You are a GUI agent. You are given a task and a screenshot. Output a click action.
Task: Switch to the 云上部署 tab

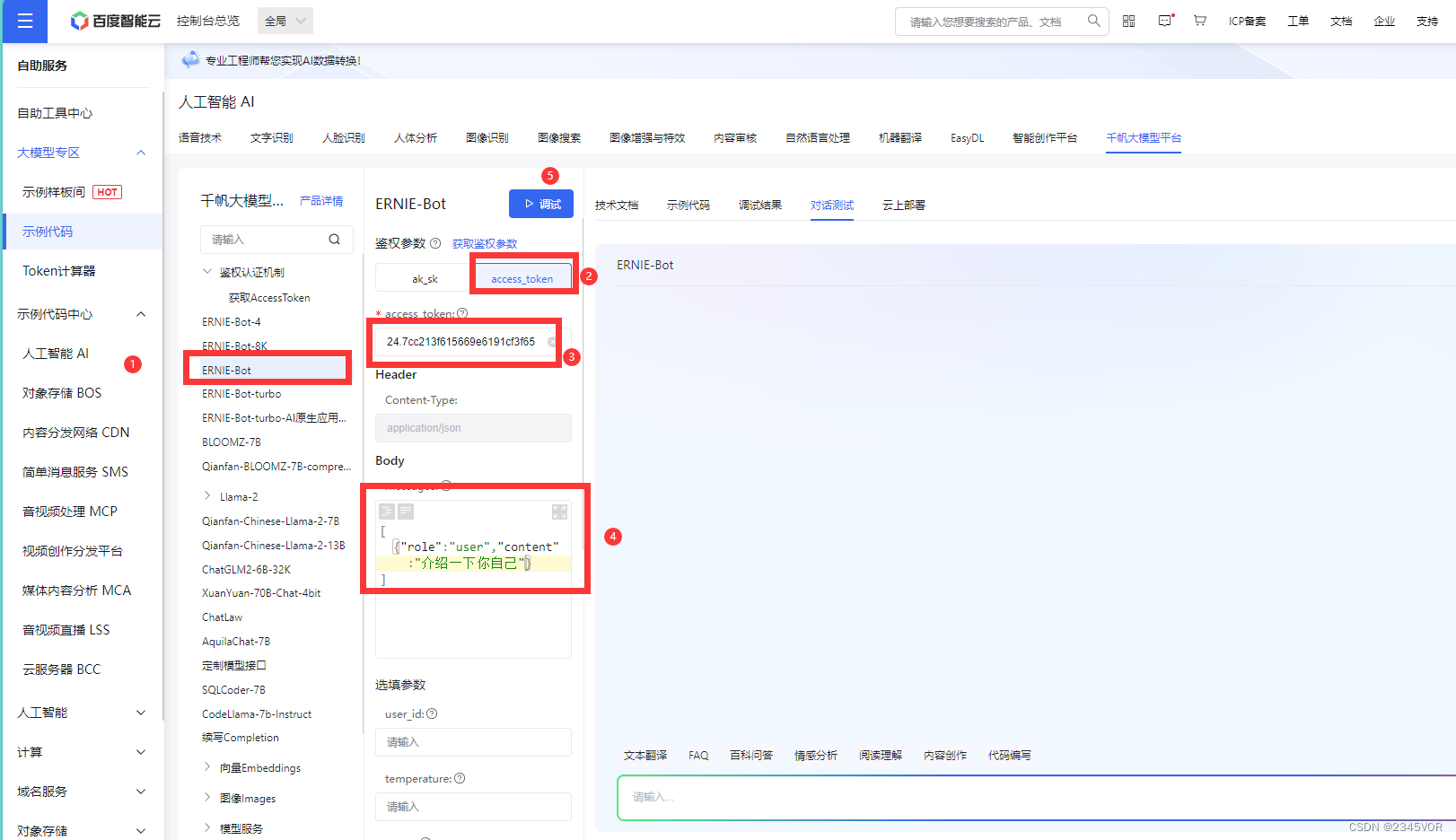pos(904,206)
